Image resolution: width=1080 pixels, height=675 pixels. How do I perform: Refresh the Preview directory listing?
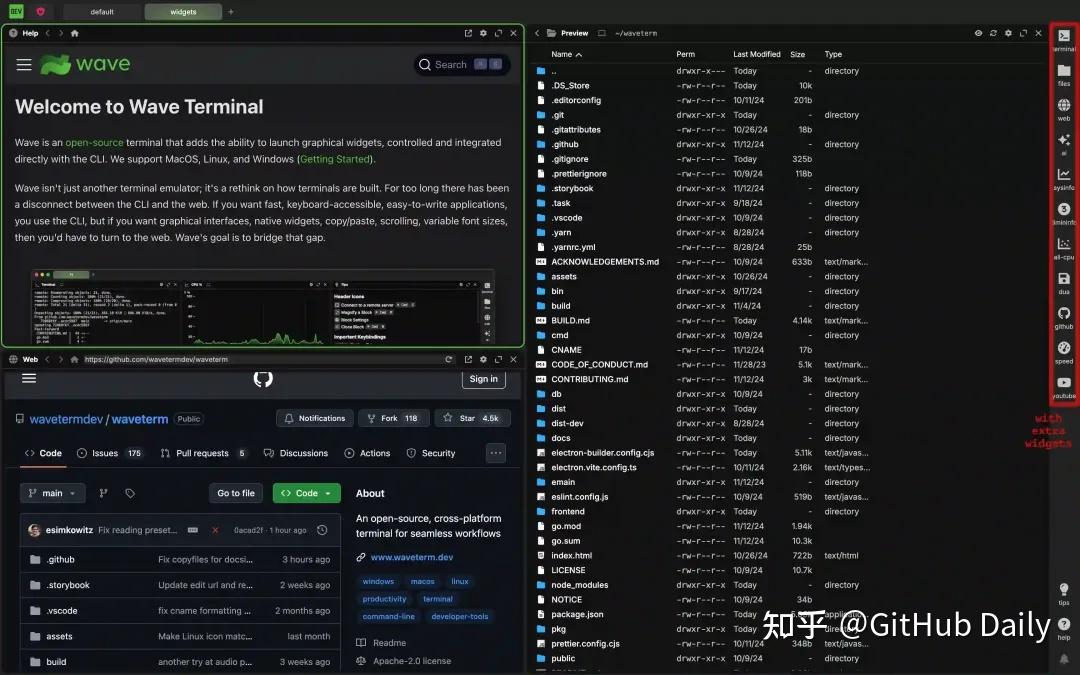[993, 33]
